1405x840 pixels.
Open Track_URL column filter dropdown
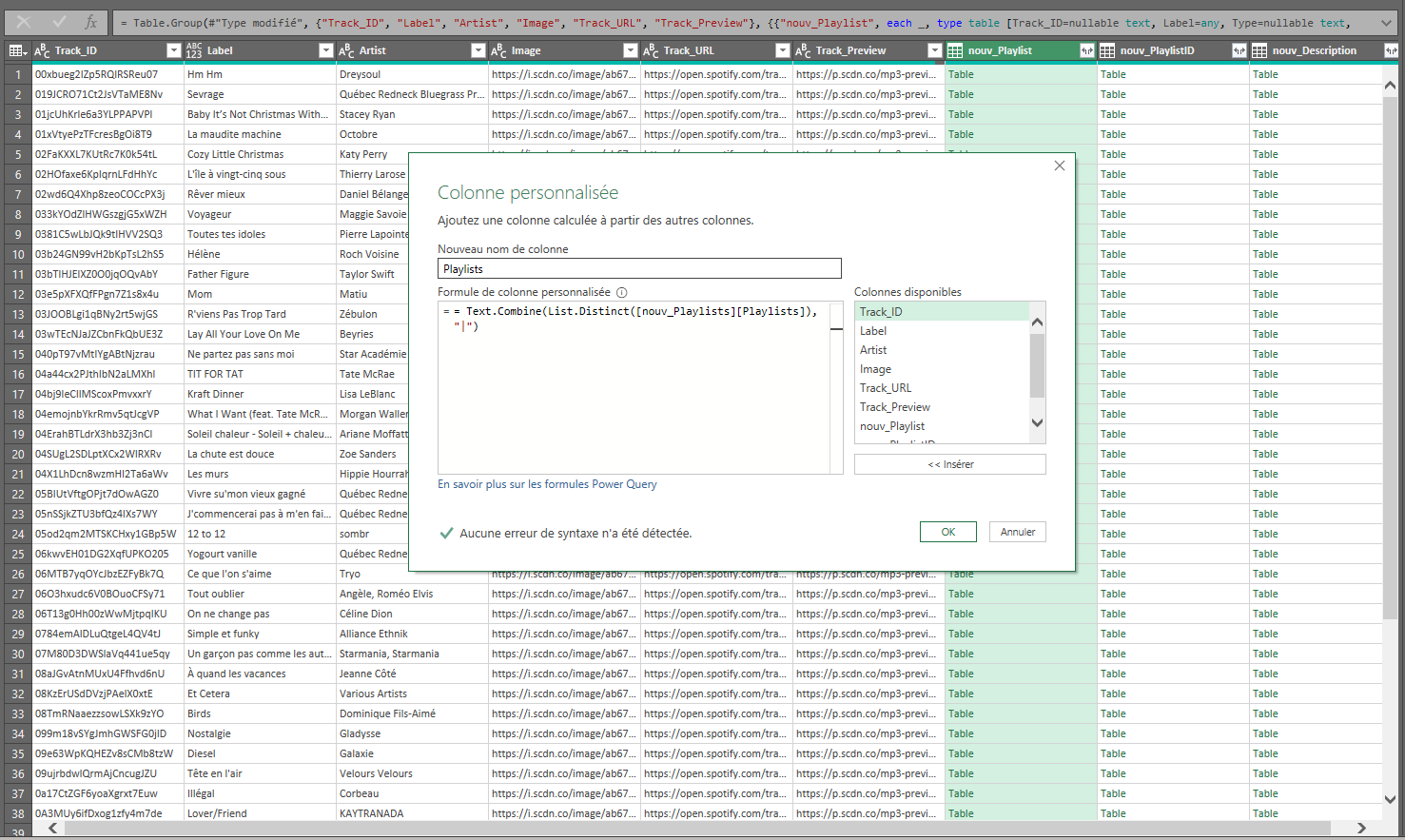pos(782,50)
